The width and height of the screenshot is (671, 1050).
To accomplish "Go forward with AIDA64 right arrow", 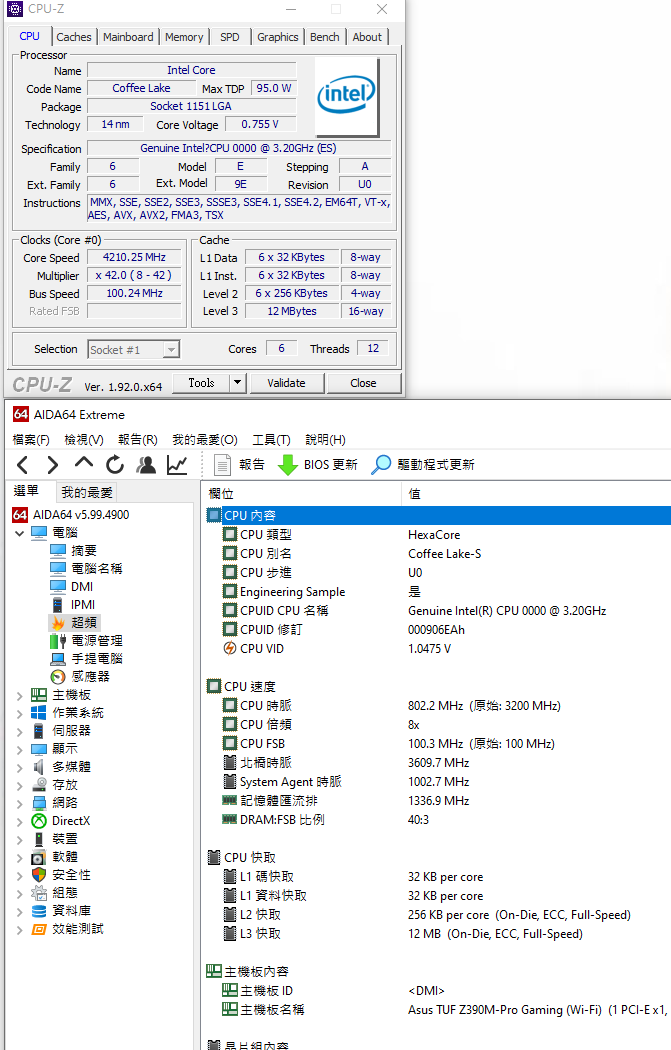I will tap(52, 464).
